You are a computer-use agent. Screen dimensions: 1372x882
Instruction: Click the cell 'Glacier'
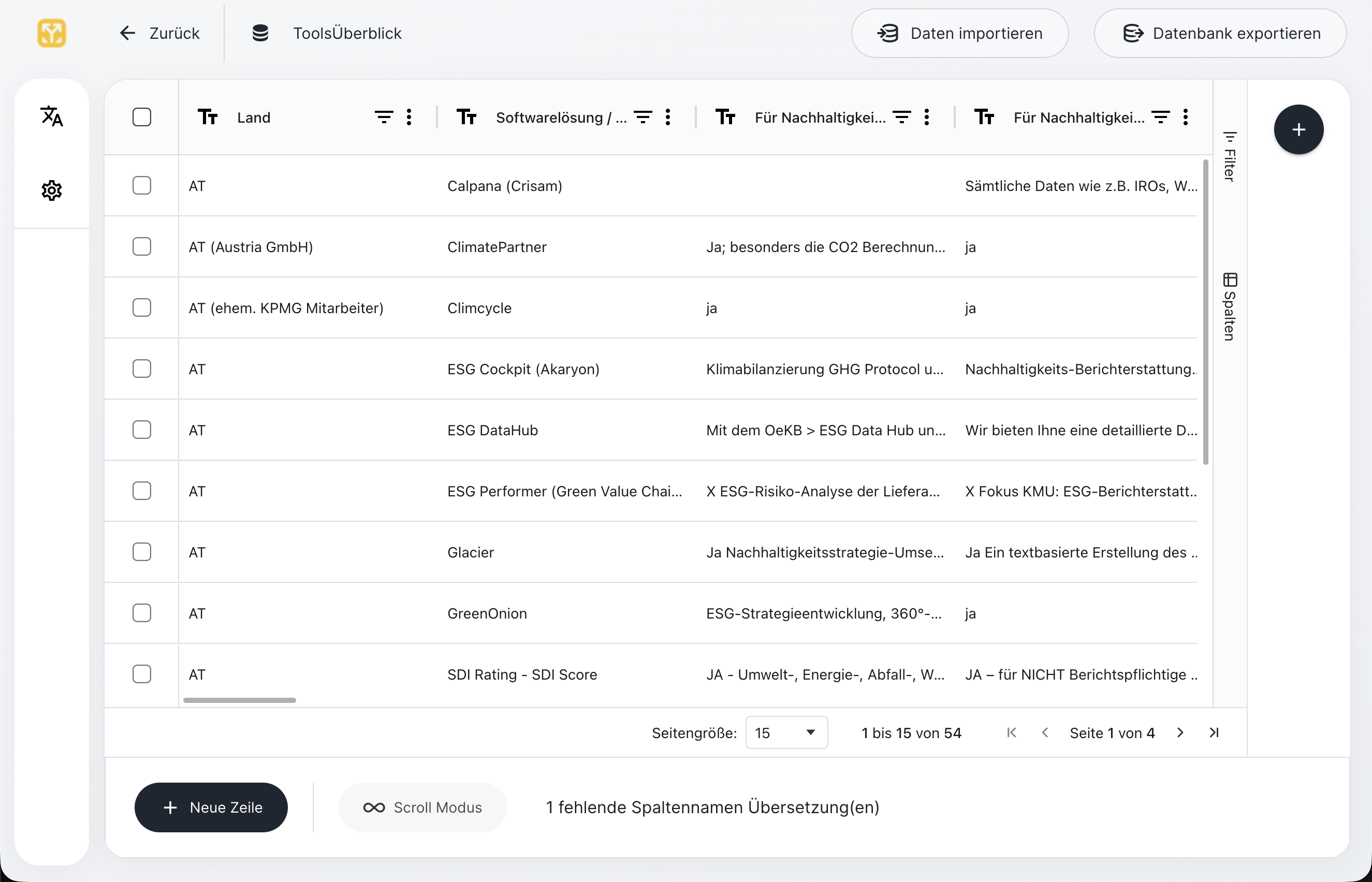tap(566, 552)
